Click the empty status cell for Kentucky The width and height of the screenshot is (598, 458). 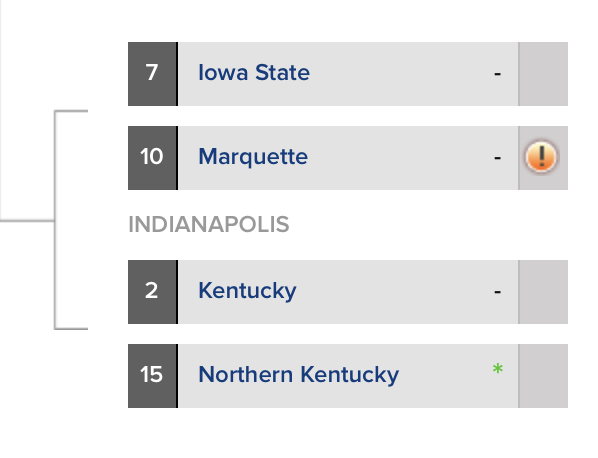click(543, 292)
